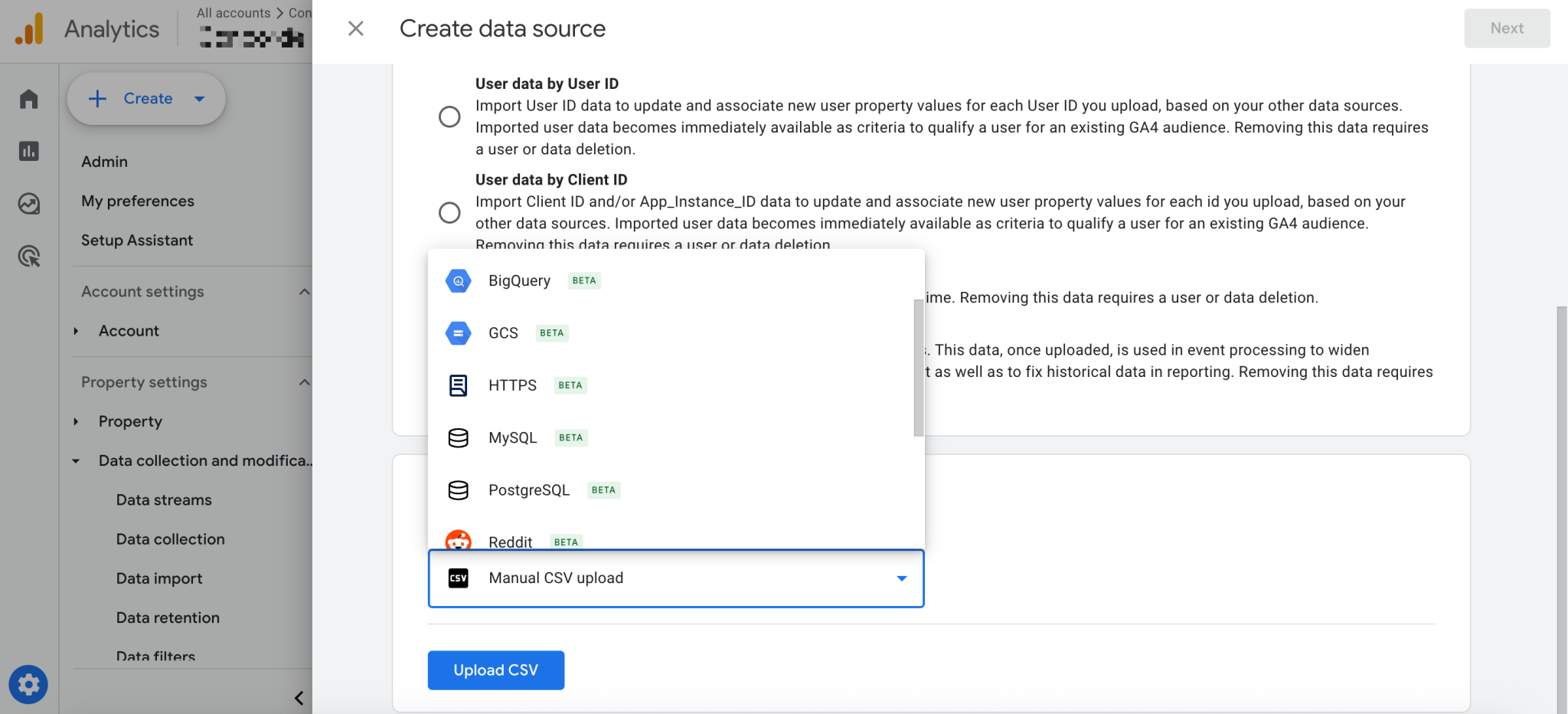Viewport: 1568px width, 714px height.
Task: Click the Upload CSV button
Action: click(x=496, y=670)
